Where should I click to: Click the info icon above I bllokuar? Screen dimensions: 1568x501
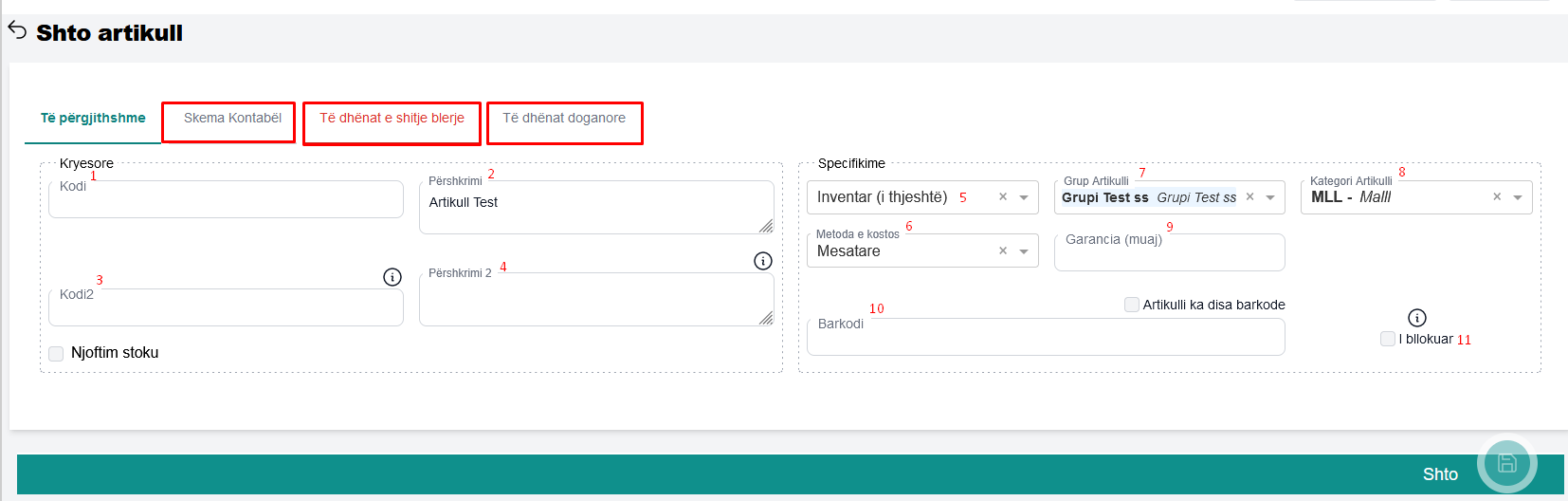(x=1416, y=318)
